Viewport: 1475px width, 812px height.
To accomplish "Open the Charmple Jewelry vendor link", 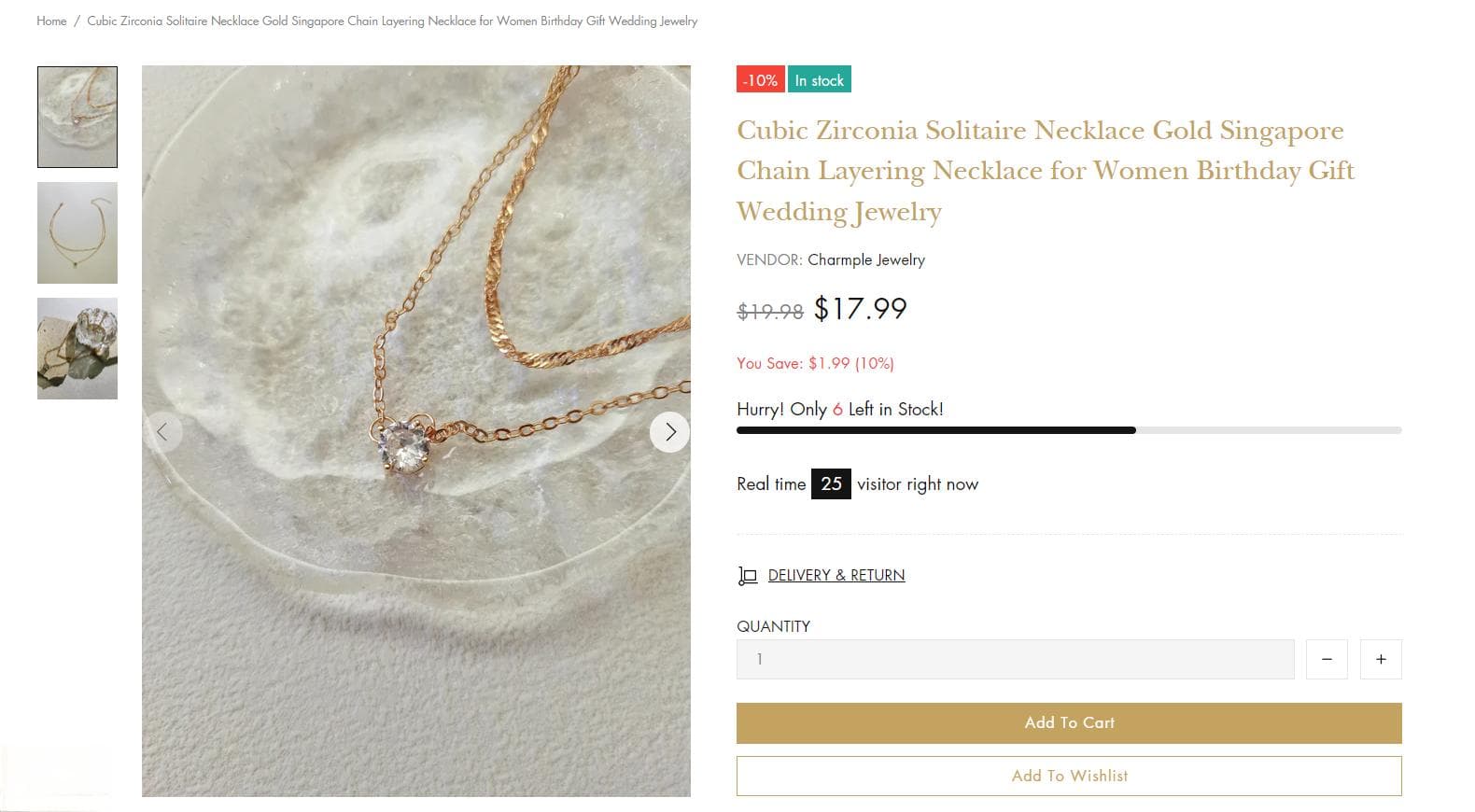I will [866, 259].
